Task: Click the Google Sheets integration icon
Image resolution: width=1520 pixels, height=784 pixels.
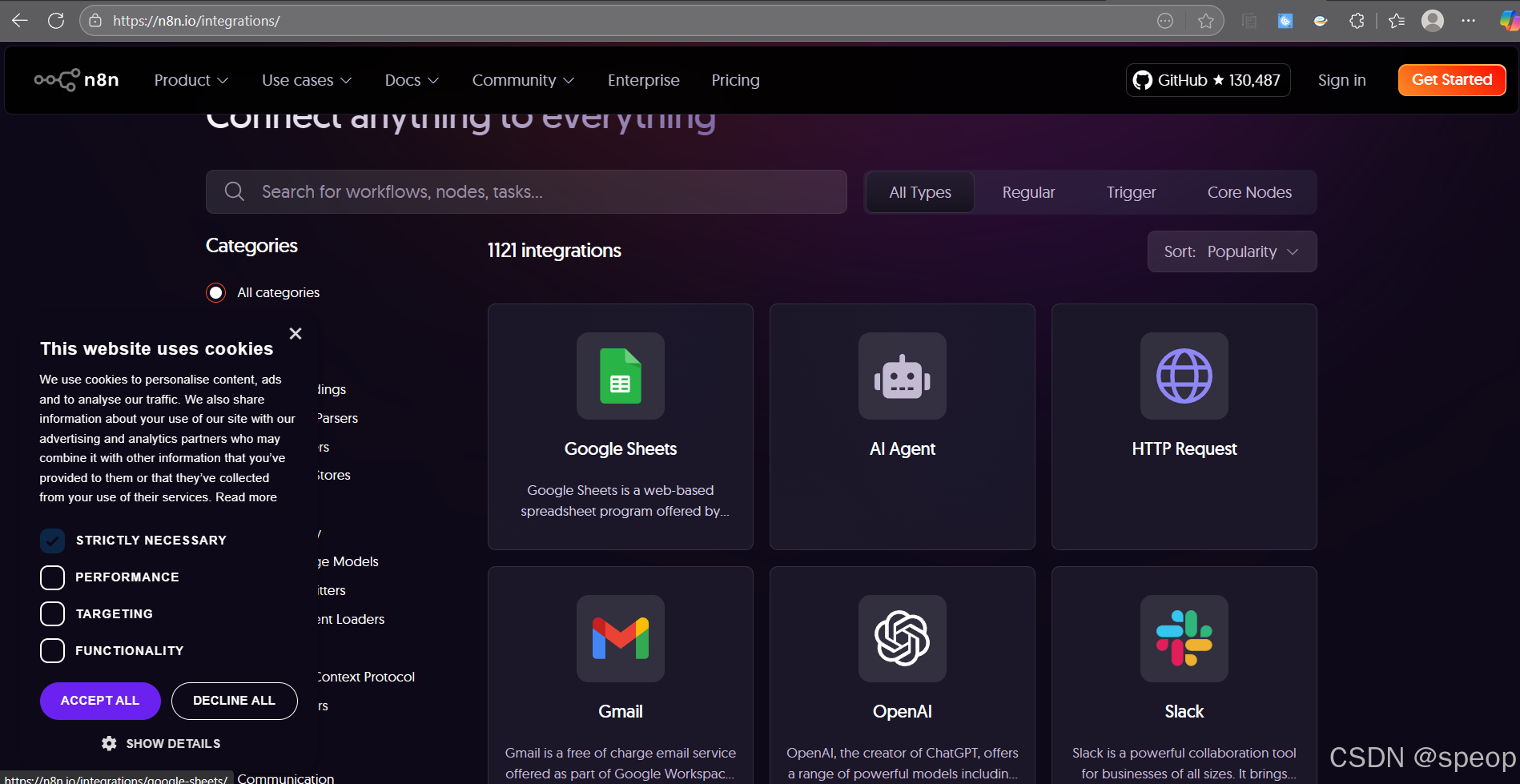Action: (x=621, y=376)
